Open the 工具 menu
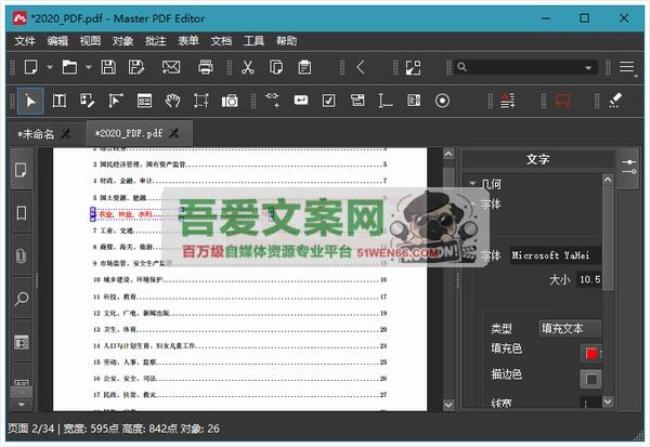The width and height of the screenshot is (650, 447). coord(254,41)
